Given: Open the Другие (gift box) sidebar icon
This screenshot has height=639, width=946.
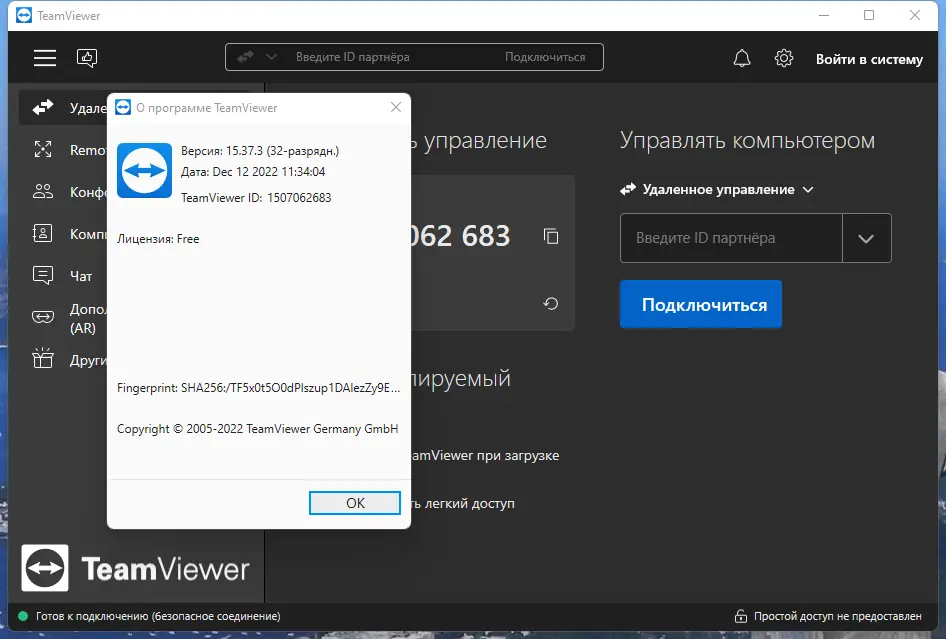Looking at the screenshot, I should coord(44,359).
